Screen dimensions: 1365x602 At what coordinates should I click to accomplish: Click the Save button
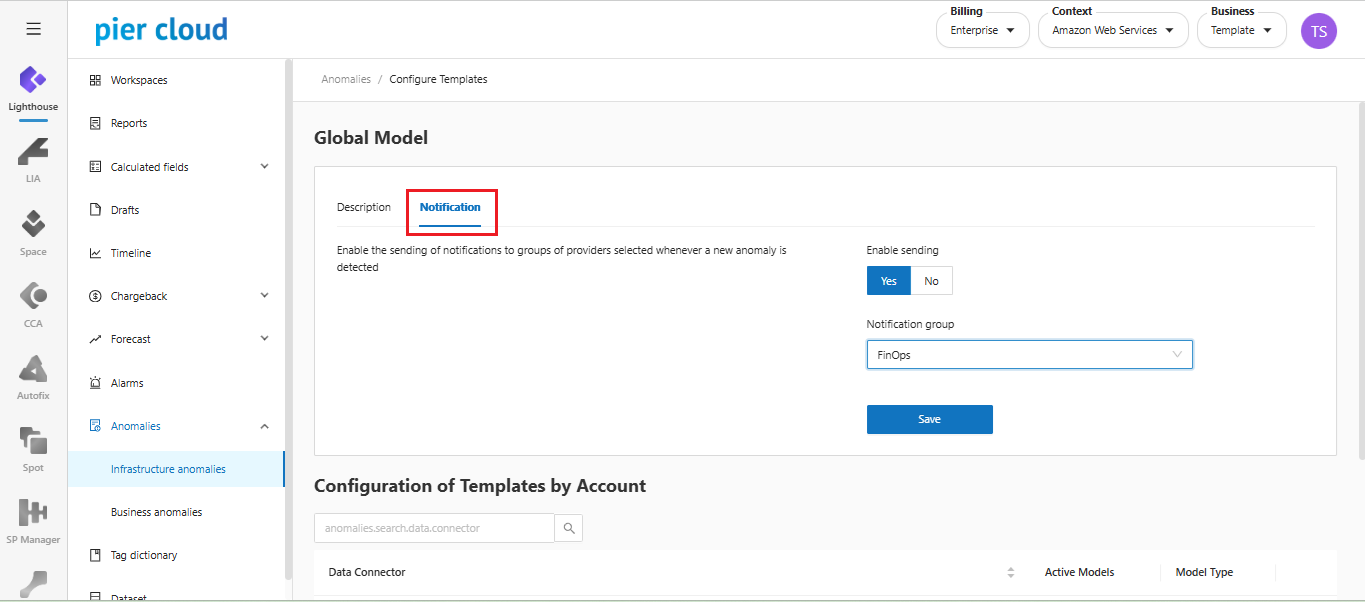pos(929,419)
